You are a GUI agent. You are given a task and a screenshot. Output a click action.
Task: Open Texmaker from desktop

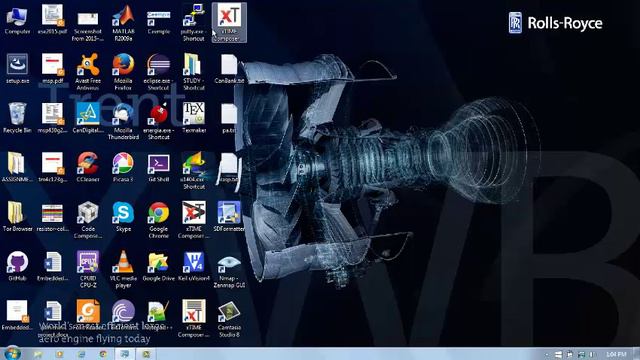pyautogui.click(x=194, y=118)
